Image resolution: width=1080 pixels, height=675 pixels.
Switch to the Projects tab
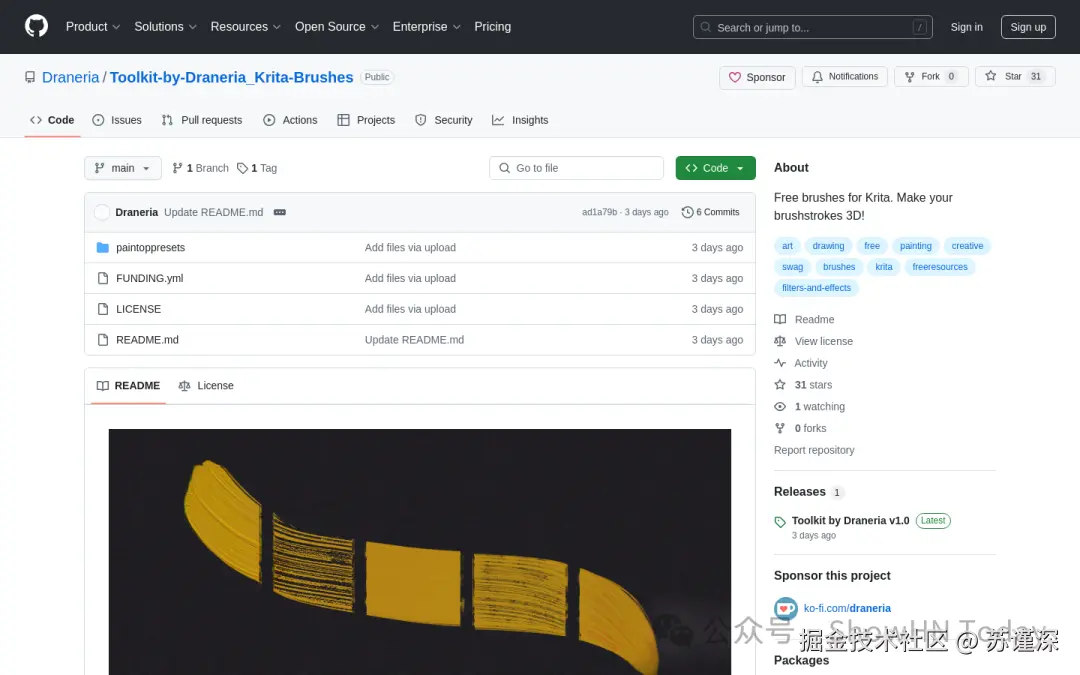click(x=366, y=120)
